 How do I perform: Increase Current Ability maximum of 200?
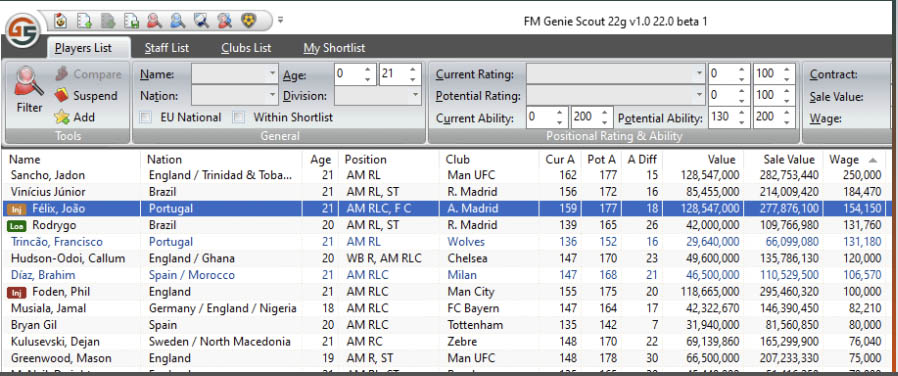pos(604,112)
